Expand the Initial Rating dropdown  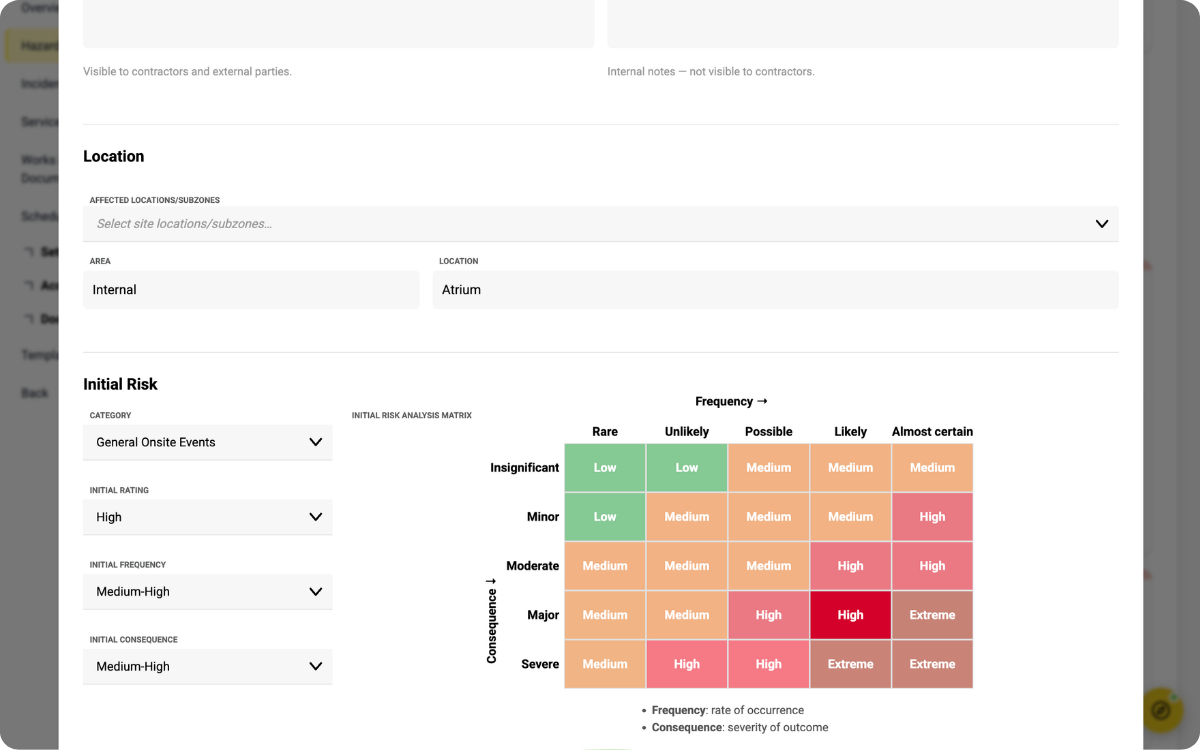coord(207,517)
